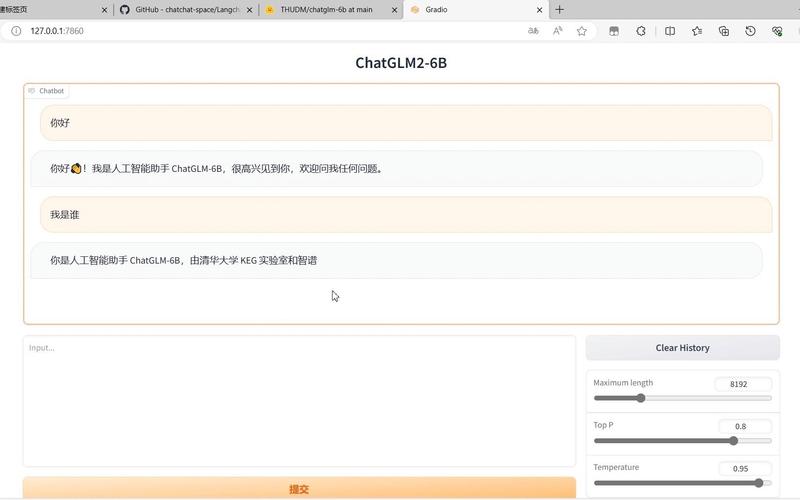This screenshot has width=800, height=500.
Task: Open the browser essentials heart icon
Action: click(777, 31)
